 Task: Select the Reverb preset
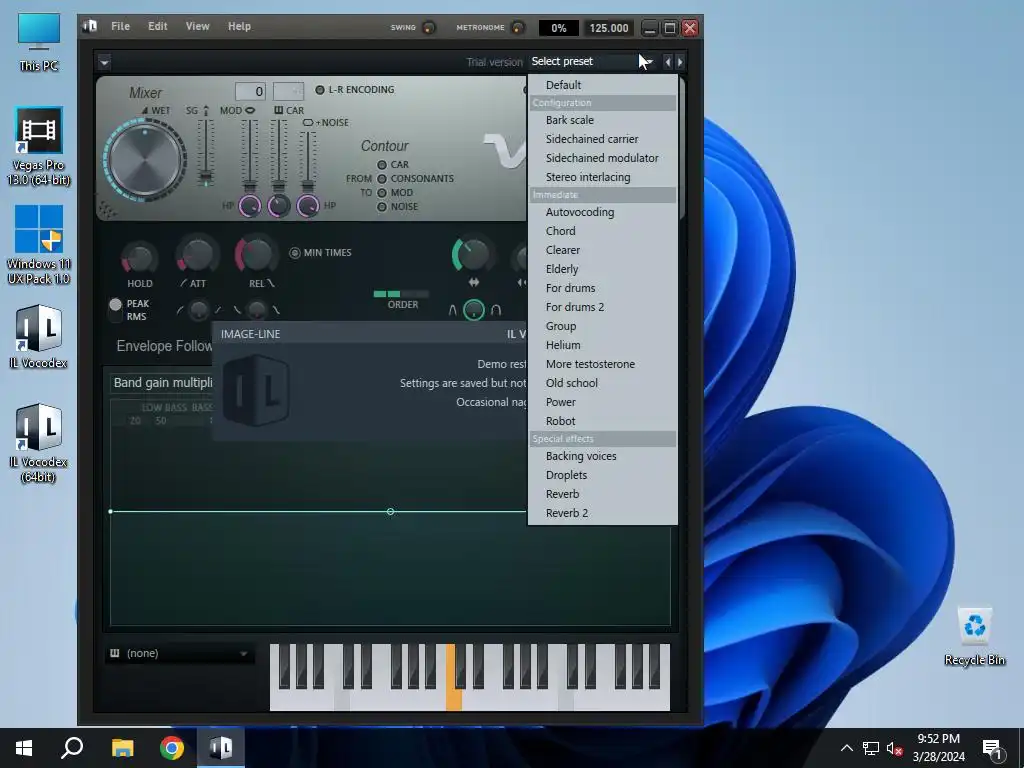(x=602, y=494)
